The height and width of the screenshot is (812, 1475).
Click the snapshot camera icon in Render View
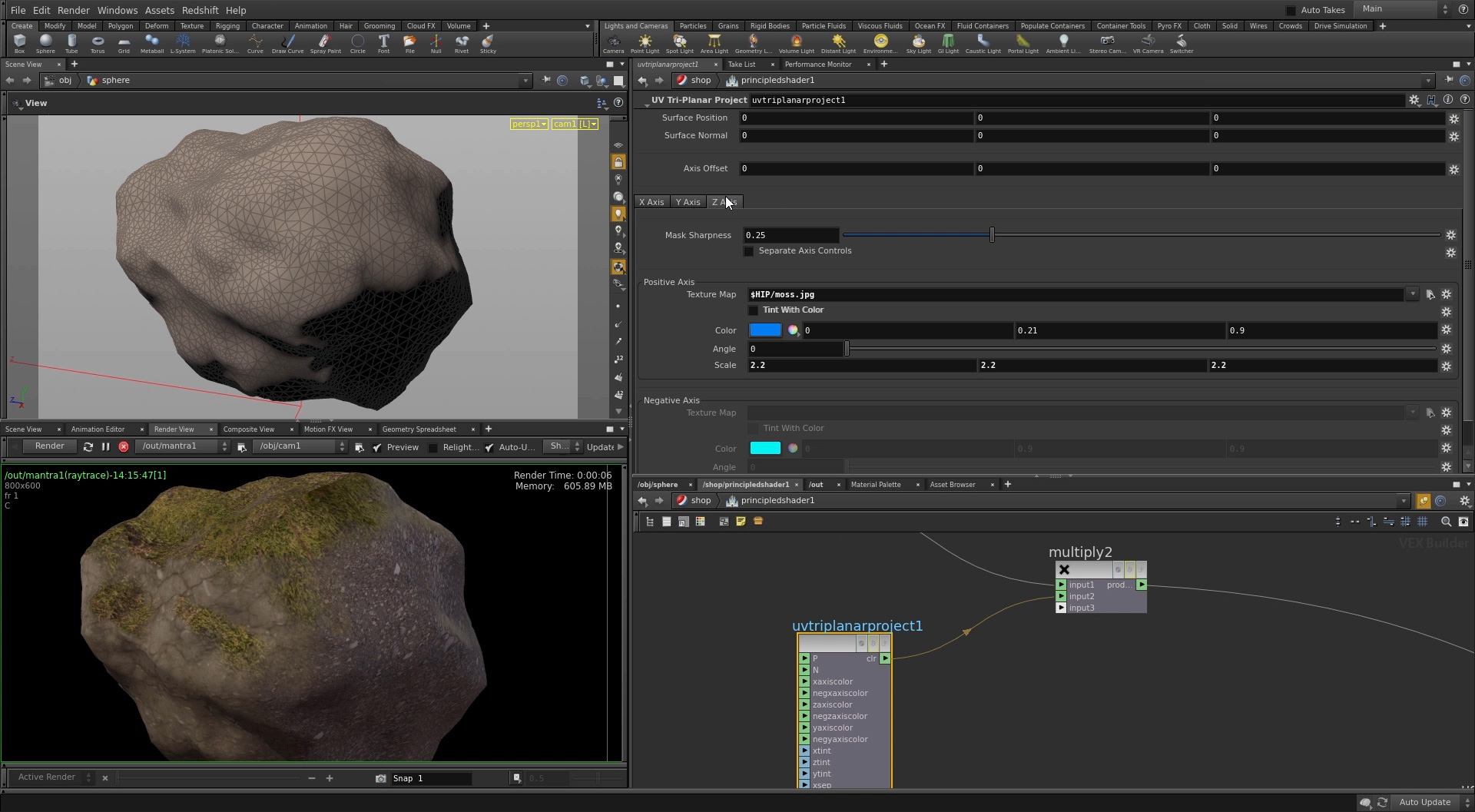point(380,778)
